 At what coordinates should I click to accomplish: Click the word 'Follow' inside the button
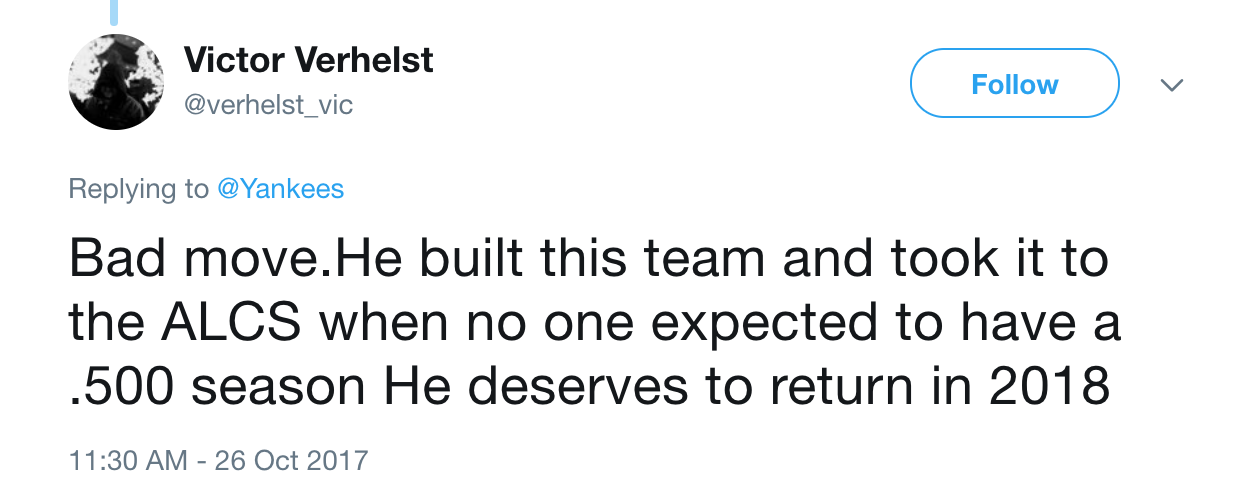[x=1014, y=84]
